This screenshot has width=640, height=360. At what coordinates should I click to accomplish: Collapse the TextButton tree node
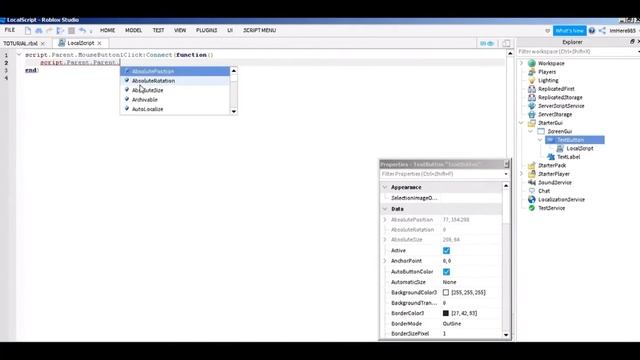(540, 140)
